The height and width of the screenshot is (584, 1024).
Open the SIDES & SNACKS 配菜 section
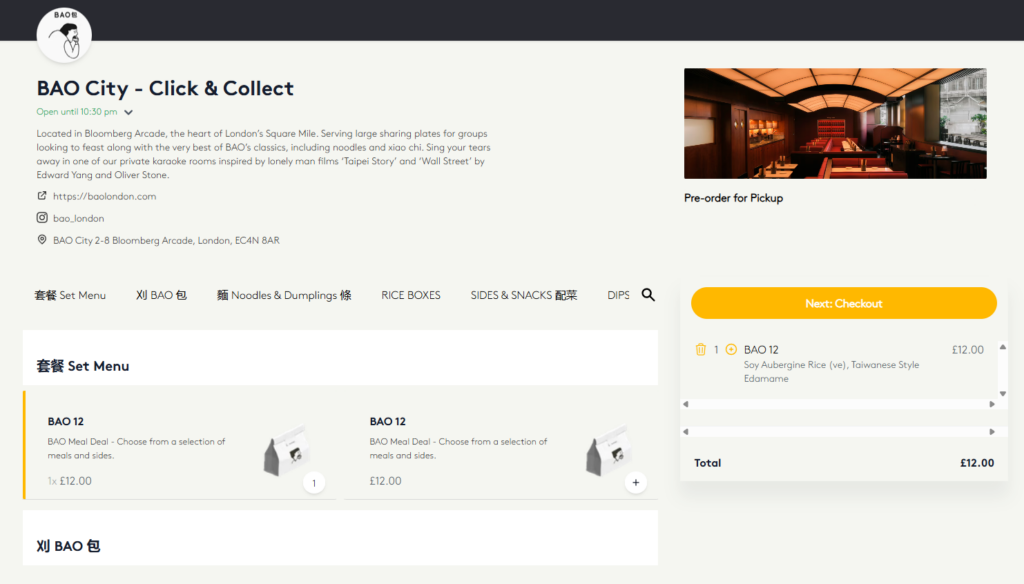coord(523,294)
